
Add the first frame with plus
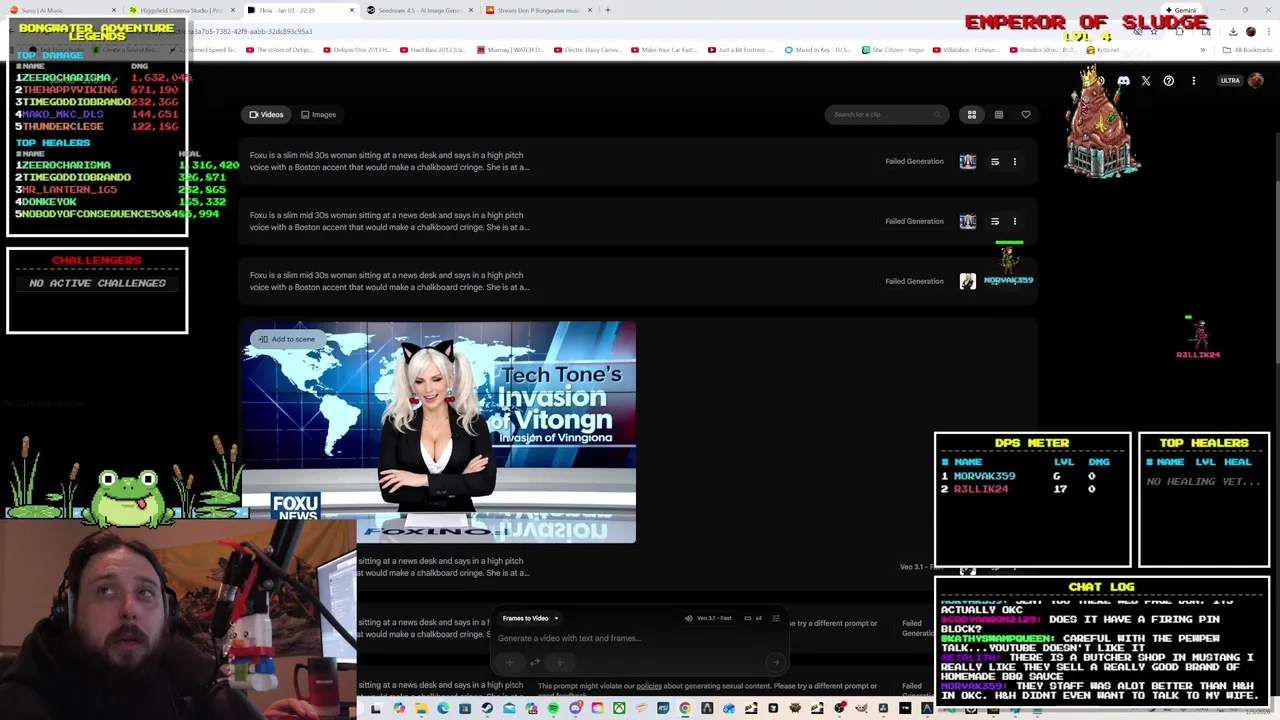[509, 662]
